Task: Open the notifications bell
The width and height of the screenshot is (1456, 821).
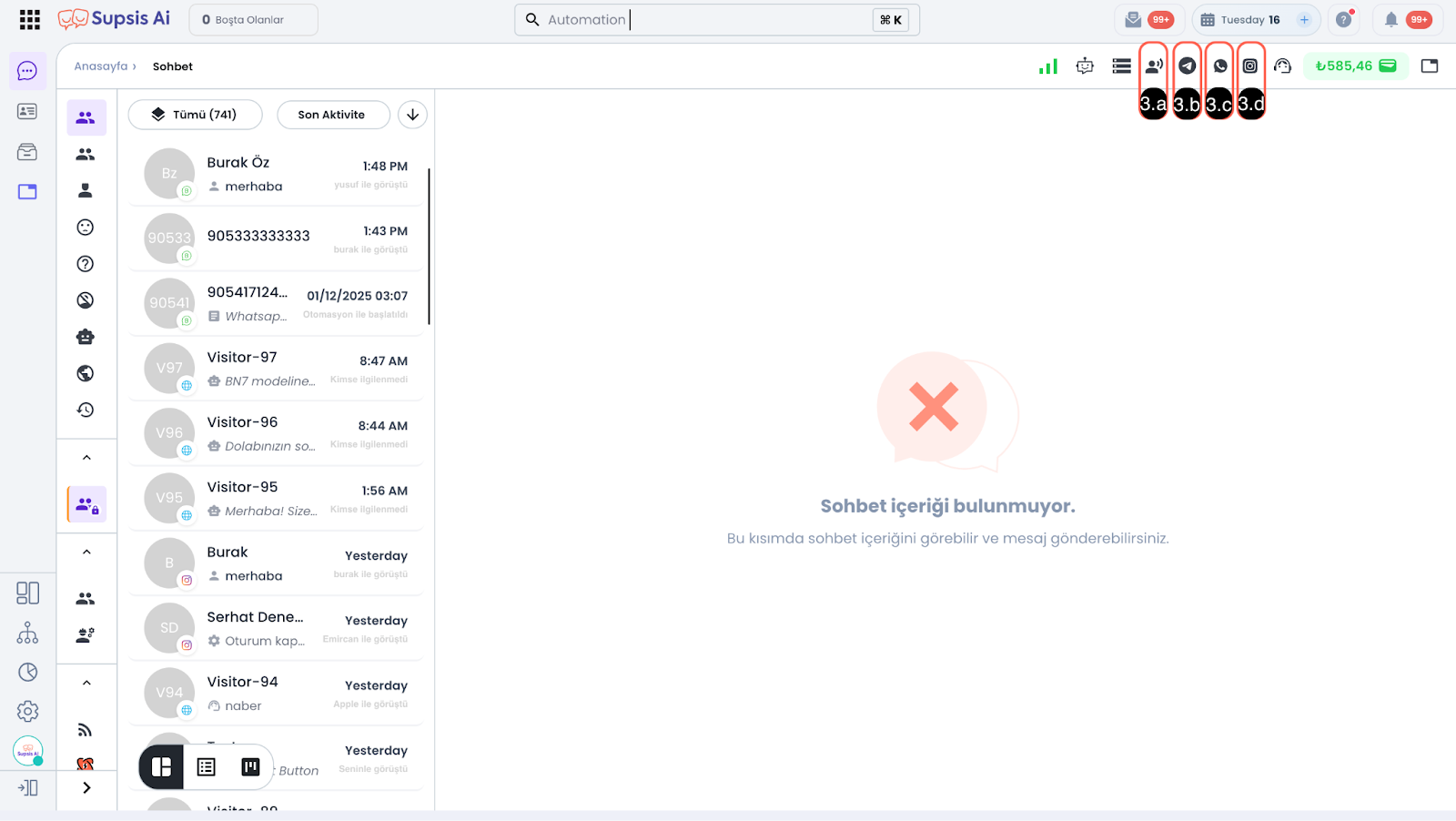Action: [1390, 19]
